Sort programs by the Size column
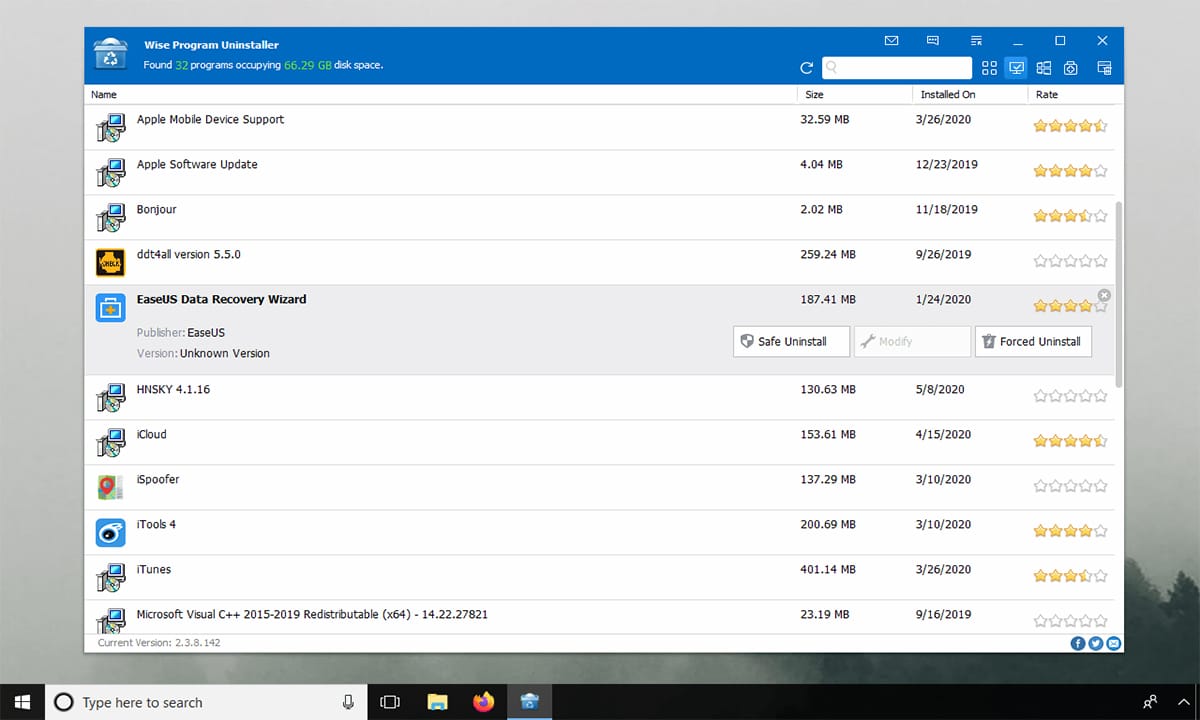The width and height of the screenshot is (1200, 720). pyautogui.click(x=814, y=94)
